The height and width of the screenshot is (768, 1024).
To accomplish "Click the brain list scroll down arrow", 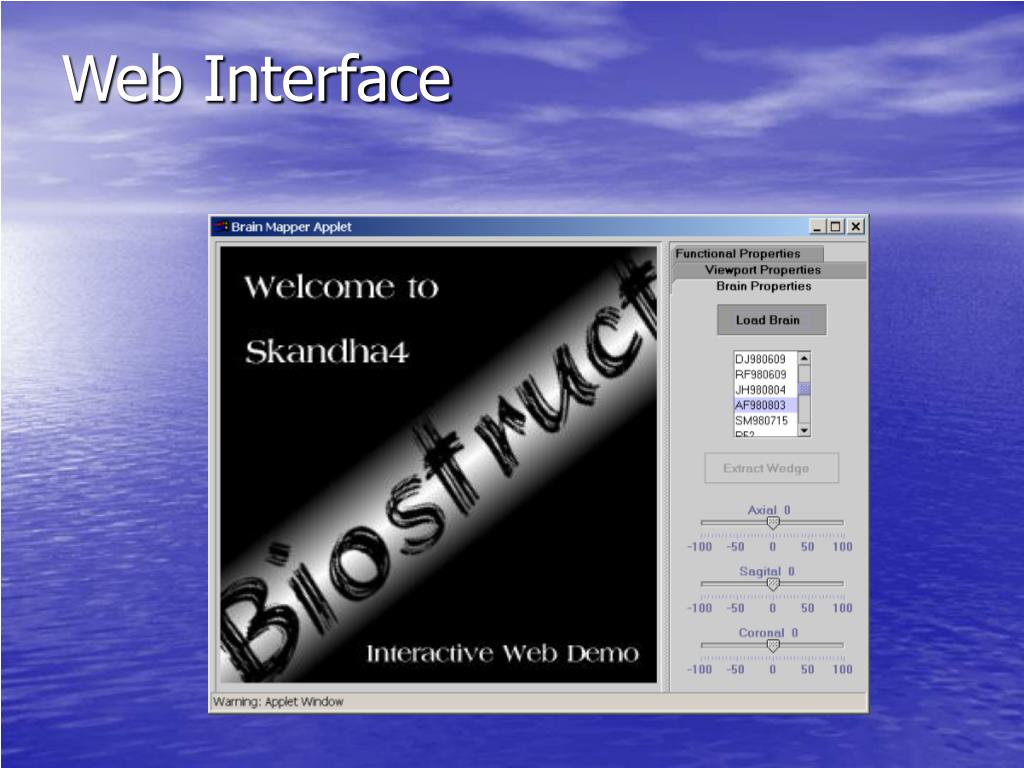I will pyautogui.click(x=805, y=430).
